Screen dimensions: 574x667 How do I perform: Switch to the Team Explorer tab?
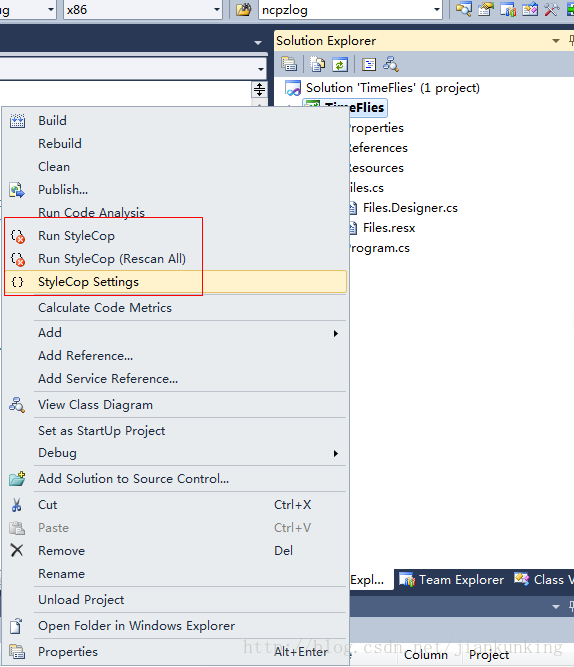tap(451, 580)
